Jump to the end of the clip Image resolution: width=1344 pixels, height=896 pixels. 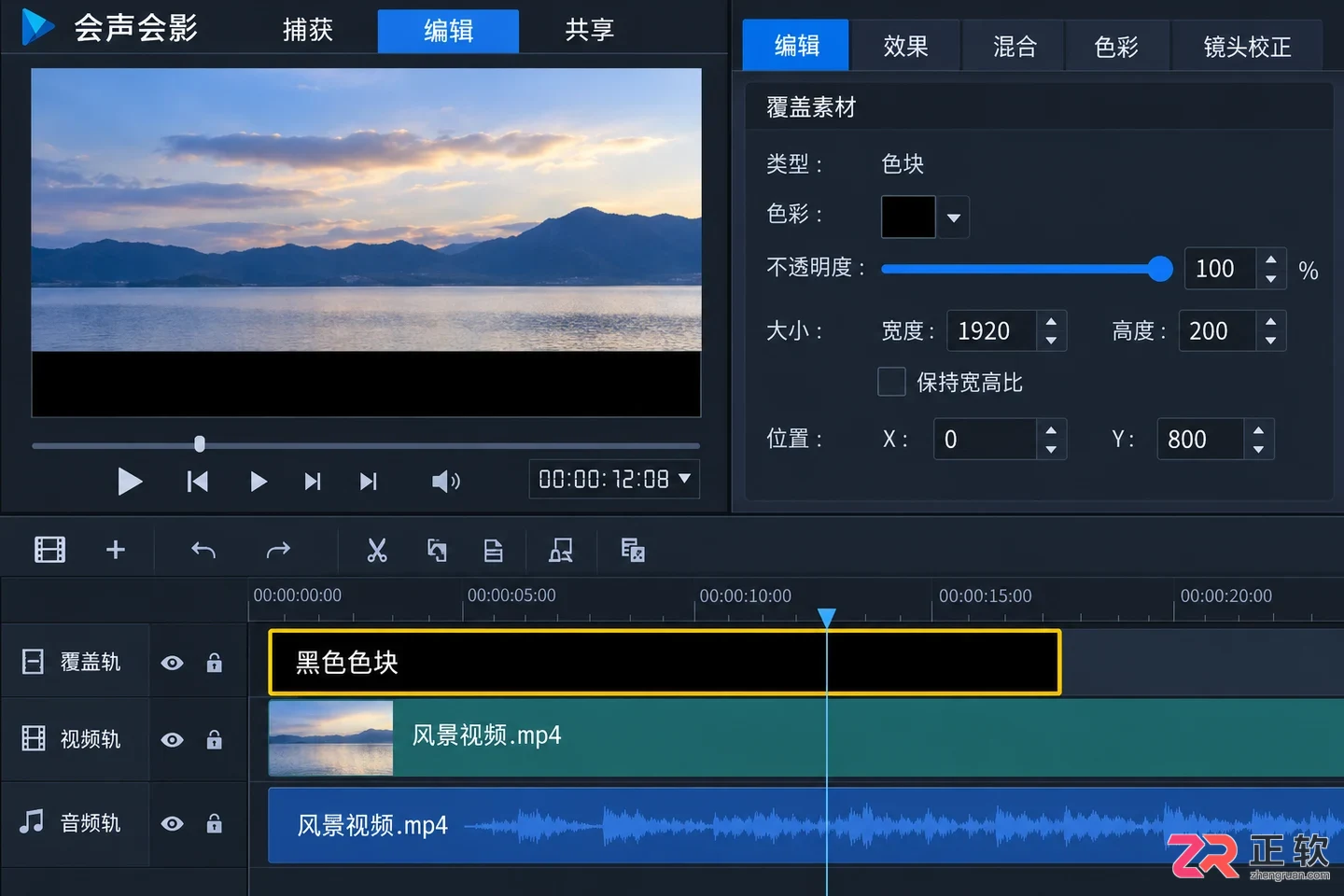pyautogui.click(x=369, y=482)
